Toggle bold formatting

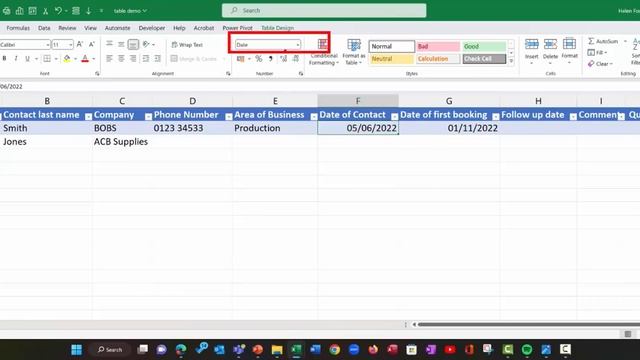pos(4,59)
